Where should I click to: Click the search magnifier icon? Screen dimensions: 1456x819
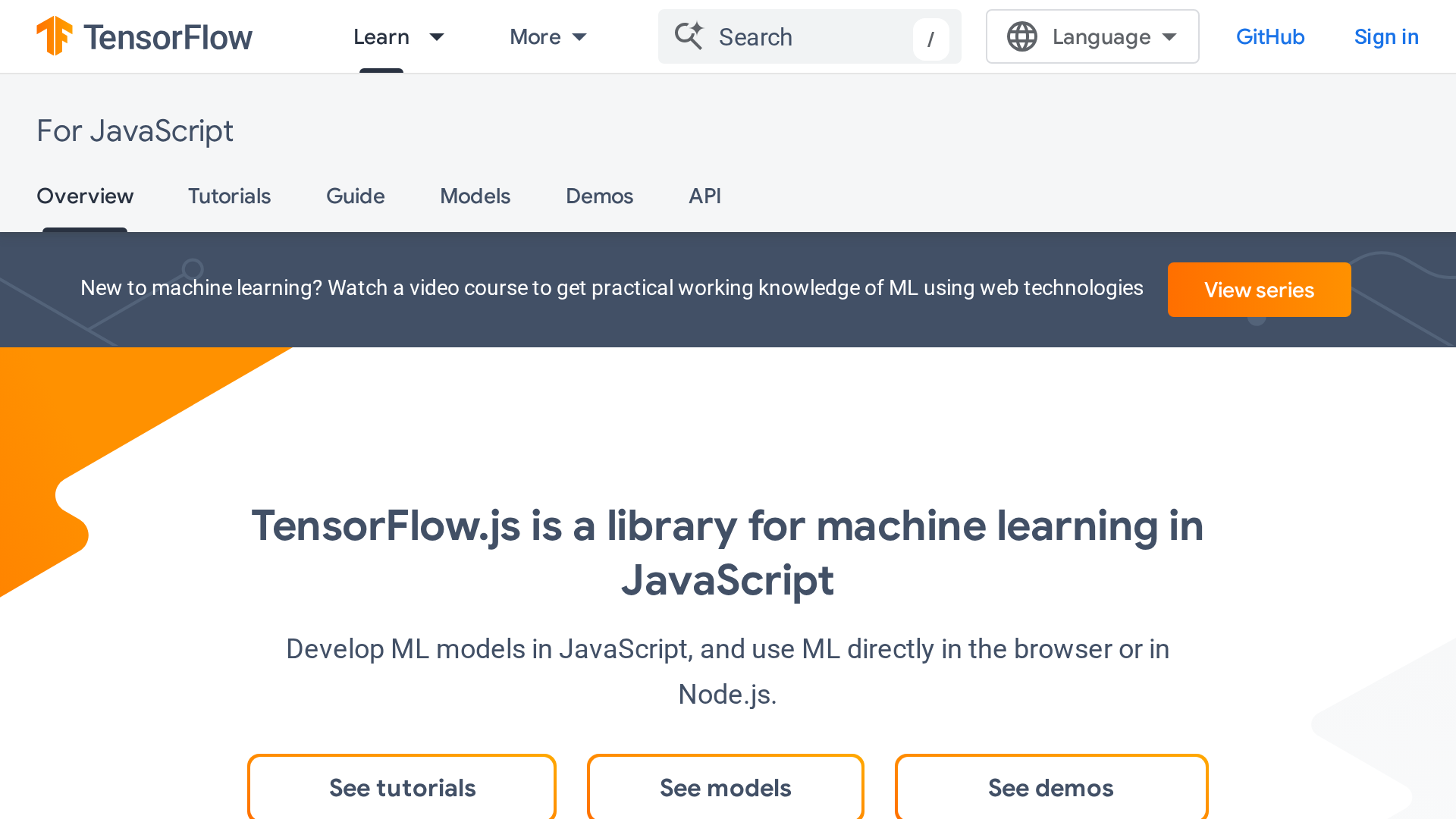tap(689, 36)
